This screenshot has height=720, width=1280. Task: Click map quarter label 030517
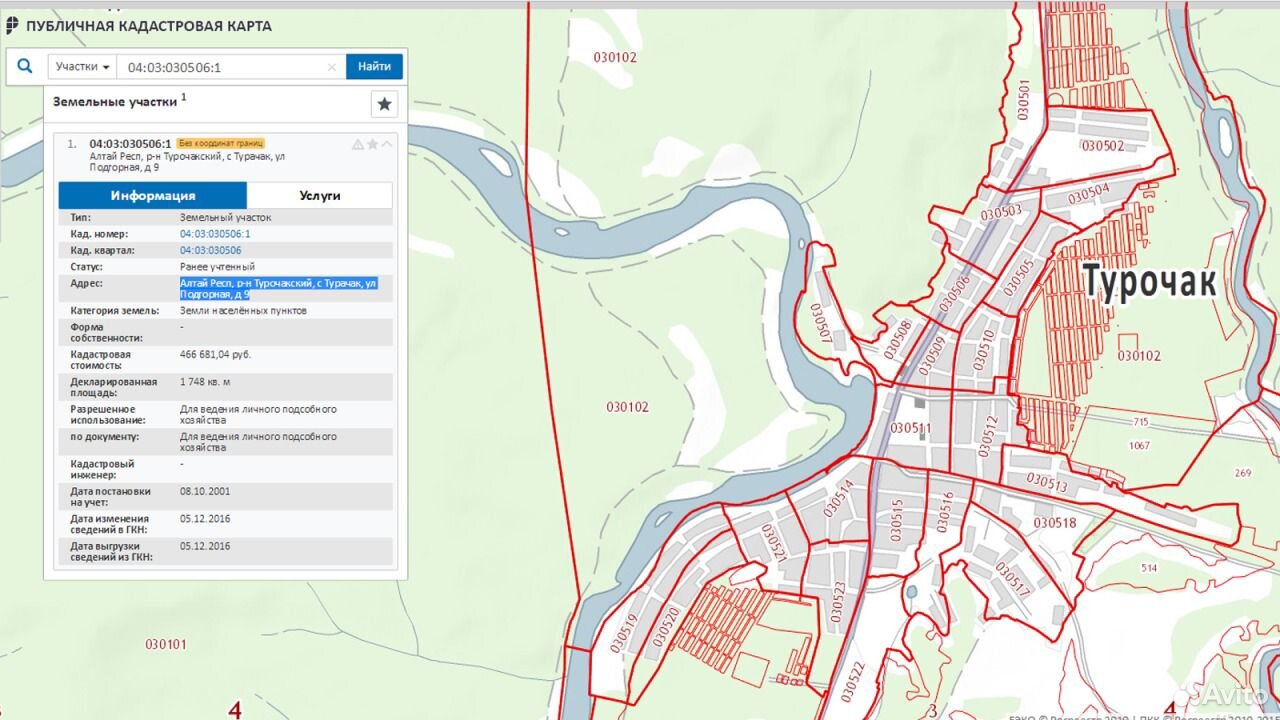point(1013,579)
